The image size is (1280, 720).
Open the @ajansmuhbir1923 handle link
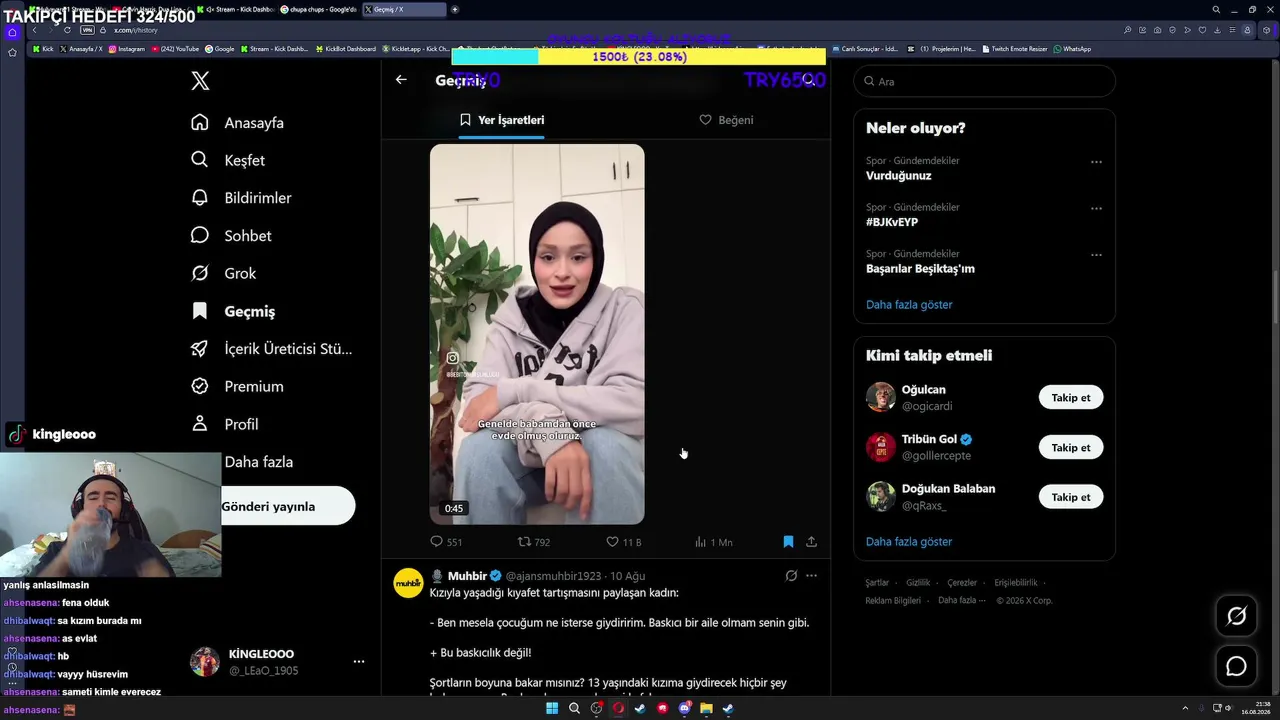coord(553,576)
